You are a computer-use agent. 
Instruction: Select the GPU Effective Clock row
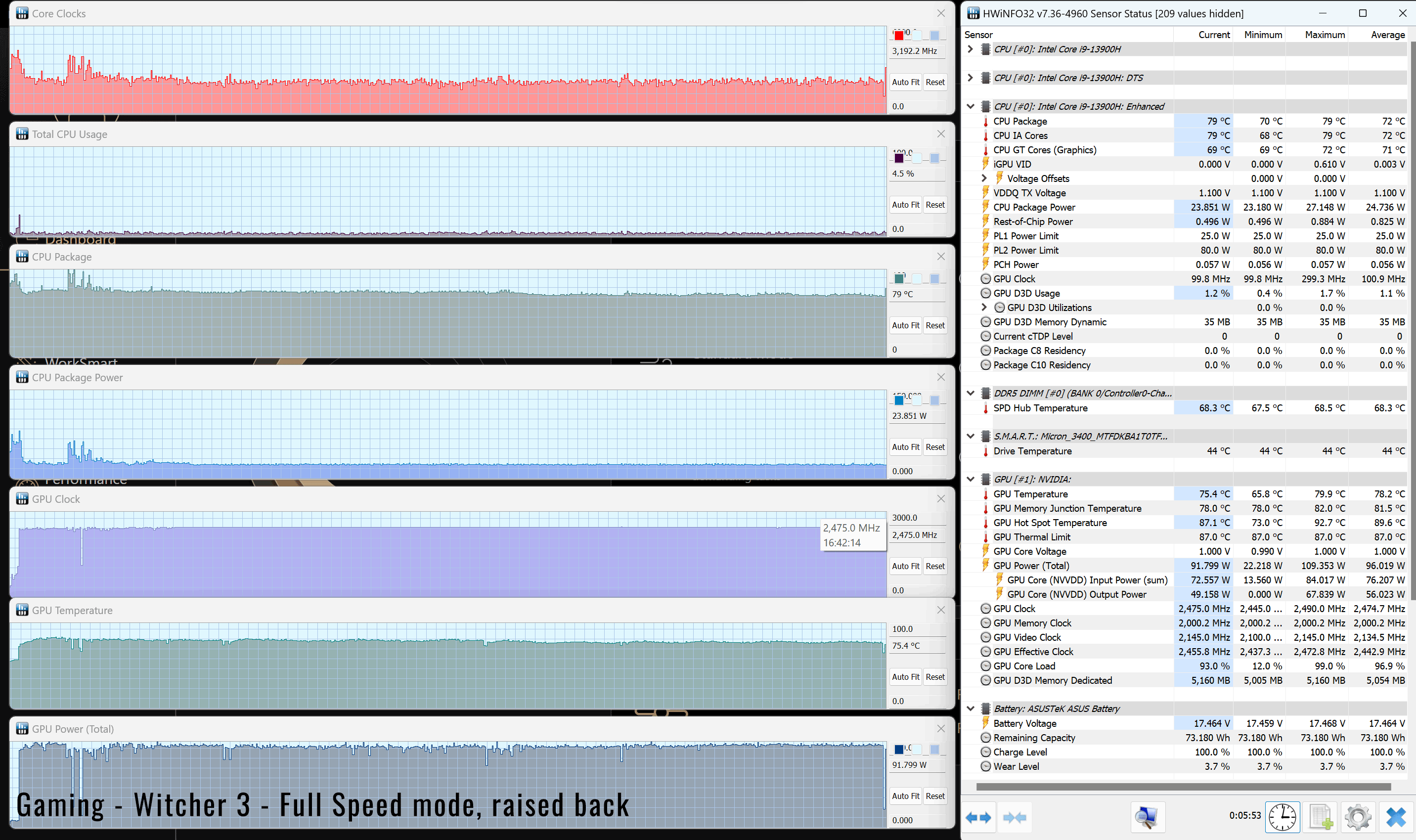[1185, 652]
